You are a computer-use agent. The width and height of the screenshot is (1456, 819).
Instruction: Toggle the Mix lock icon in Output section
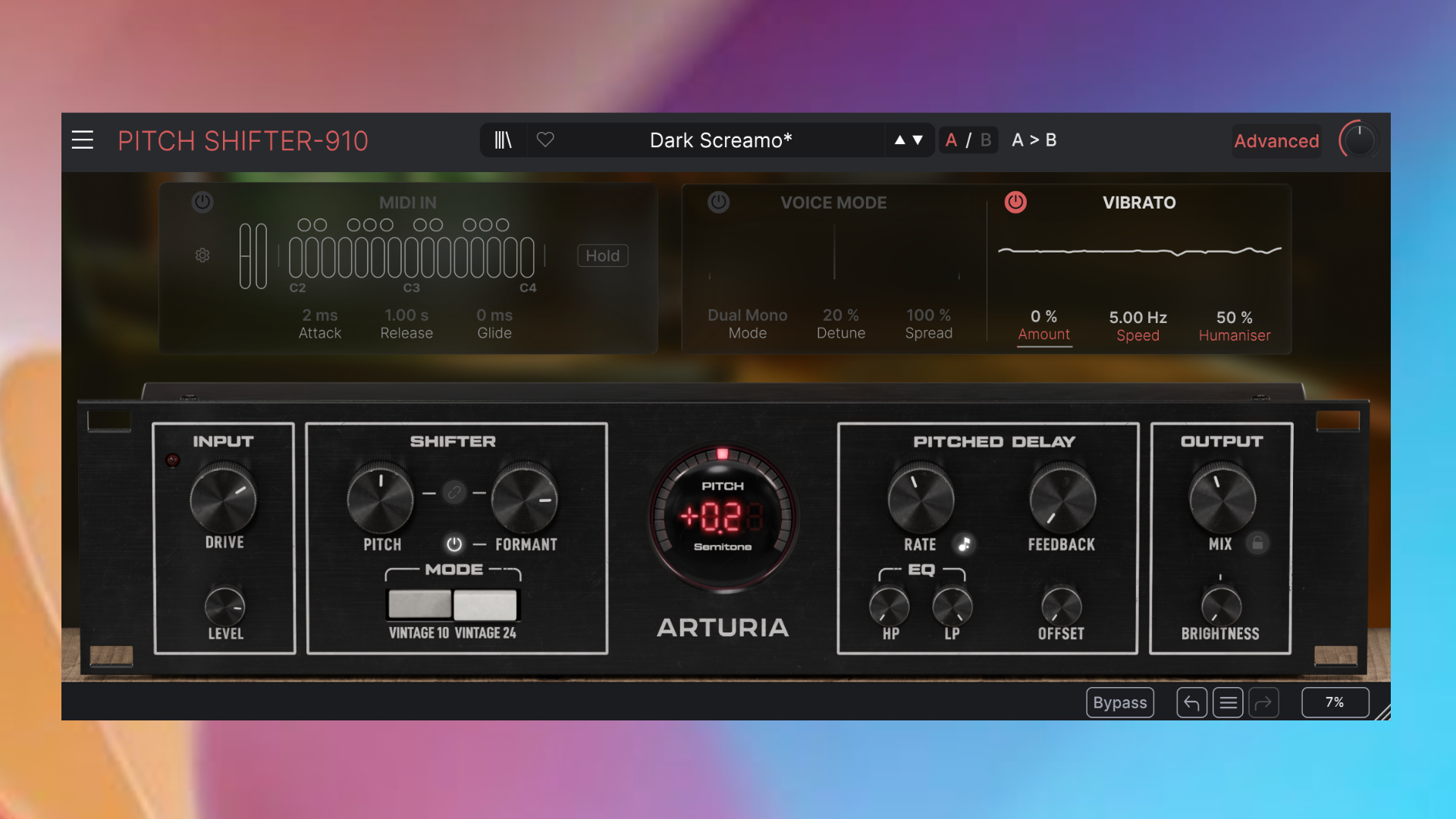[x=1257, y=544]
